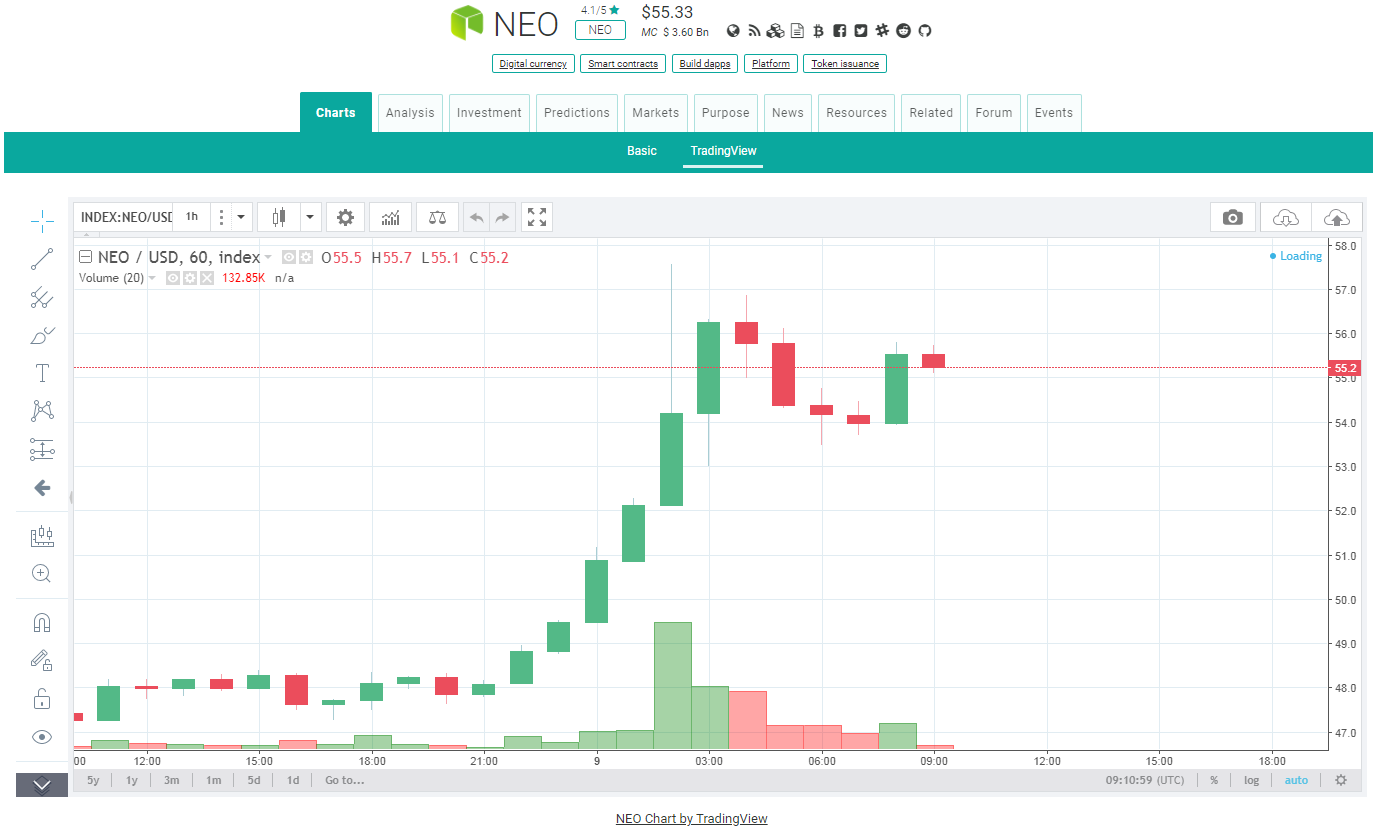
Task: Undo the last chart action
Action: click(x=477, y=217)
